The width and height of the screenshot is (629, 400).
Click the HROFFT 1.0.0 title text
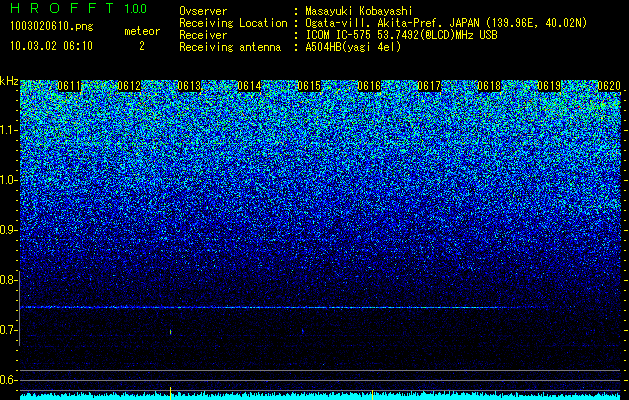click(79, 8)
